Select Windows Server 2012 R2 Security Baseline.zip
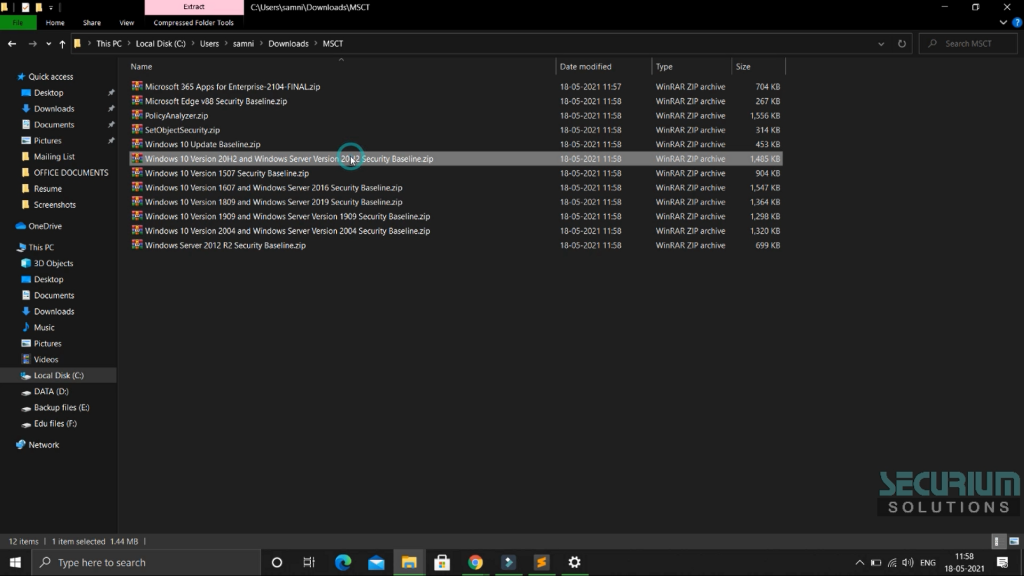This screenshot has width=1024, height=576. click(x=456, y=246)
